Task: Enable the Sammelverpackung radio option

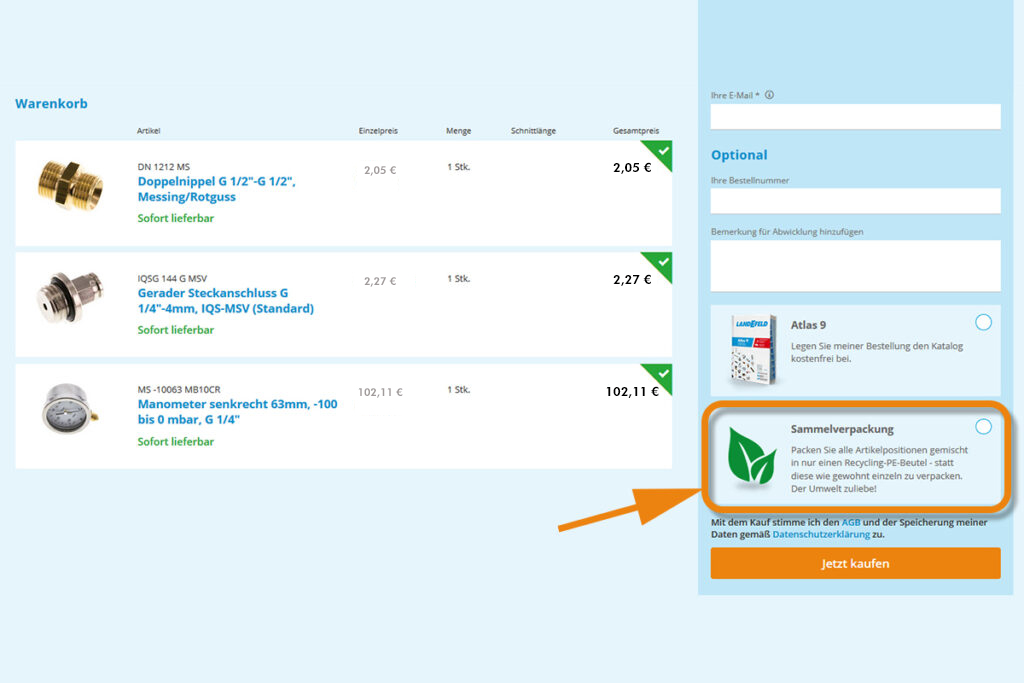Action: click(x=983, y=427)
